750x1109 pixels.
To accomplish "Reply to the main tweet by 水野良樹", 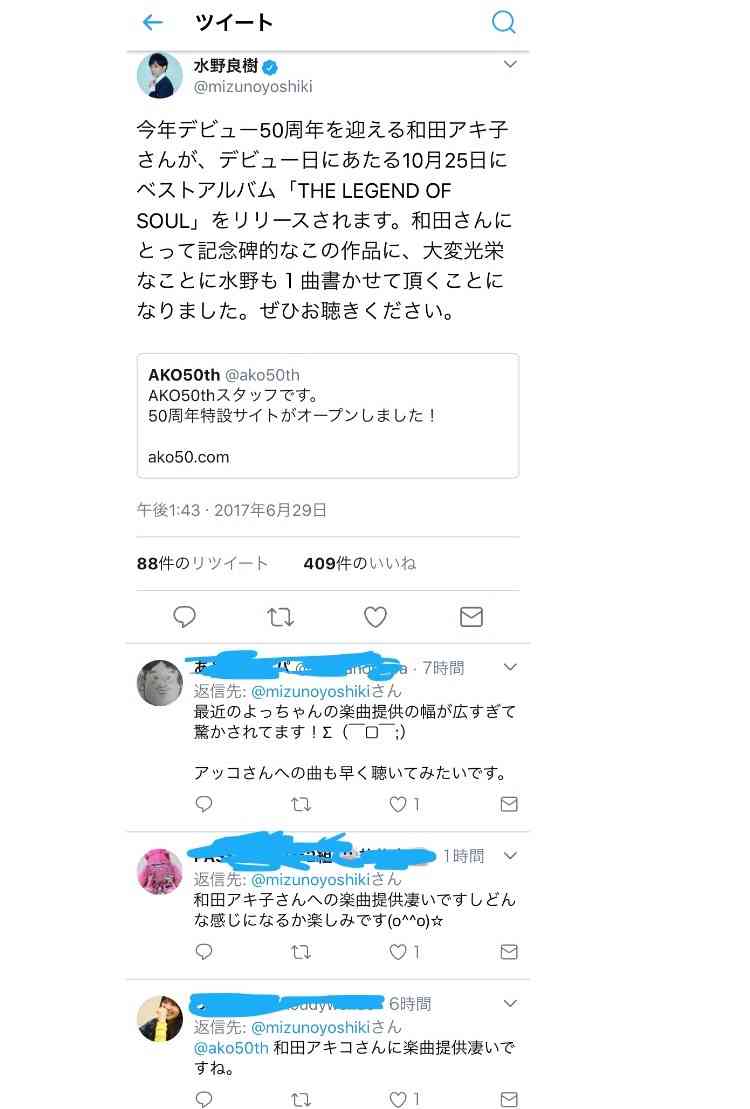I will (x=185, y=617).
